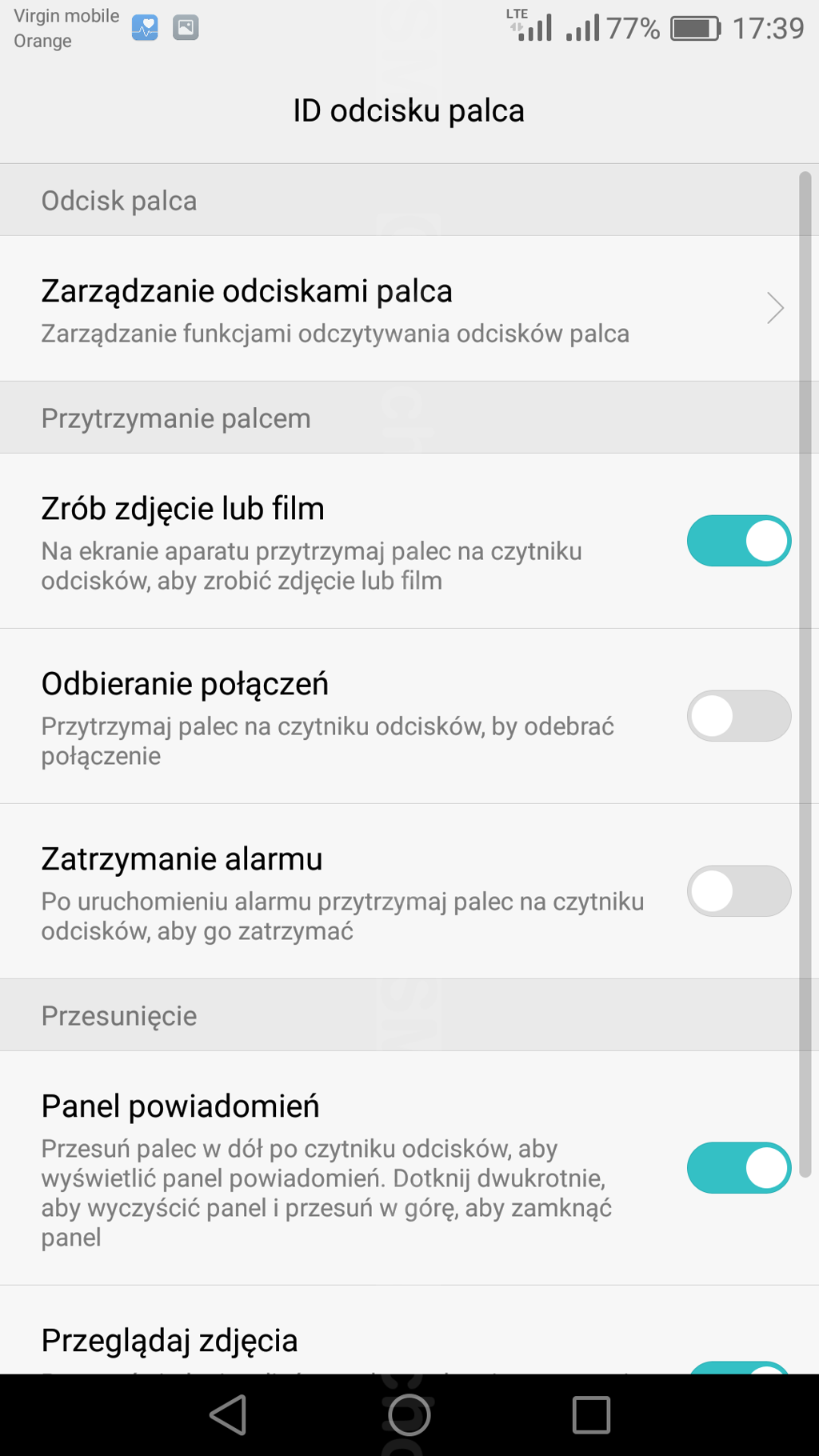Image resolution: width=819 pixels, height=1456 pixels.
Task: Tap the health app status bar icon
Action: [145, 28]
